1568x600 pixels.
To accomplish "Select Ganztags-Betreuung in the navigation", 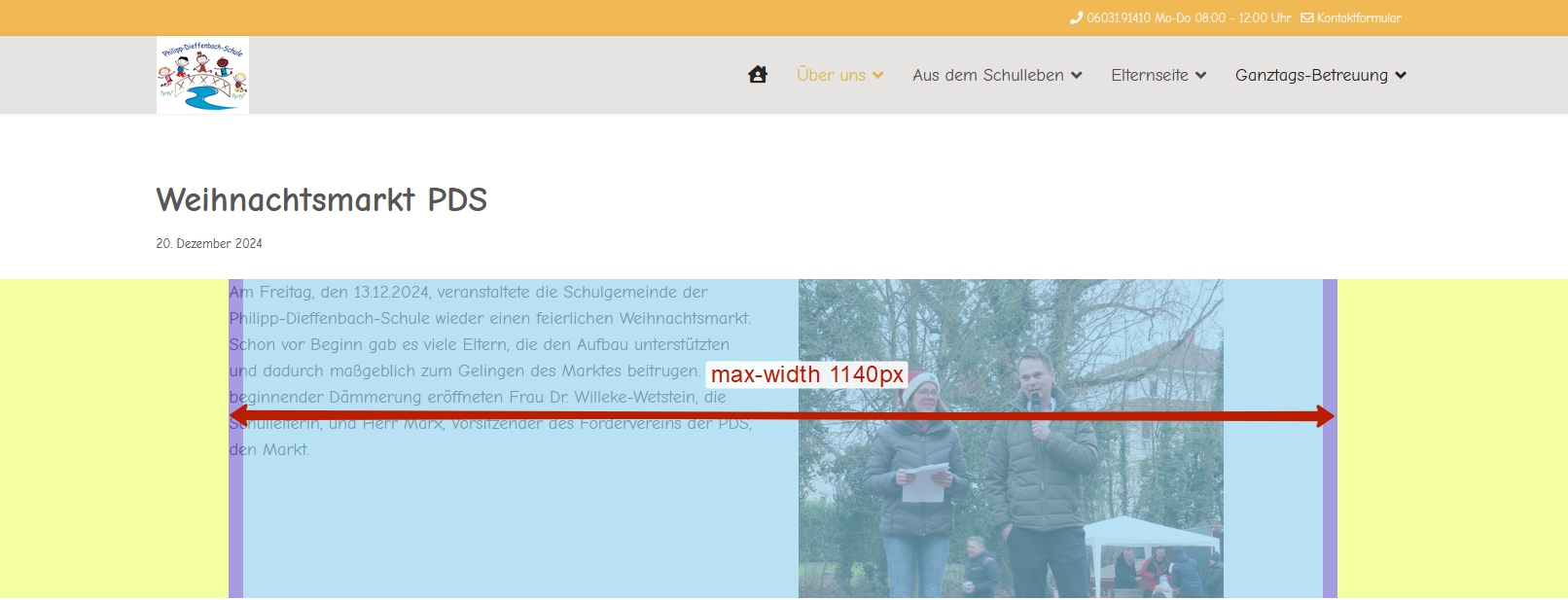I will pos(1311,75).
